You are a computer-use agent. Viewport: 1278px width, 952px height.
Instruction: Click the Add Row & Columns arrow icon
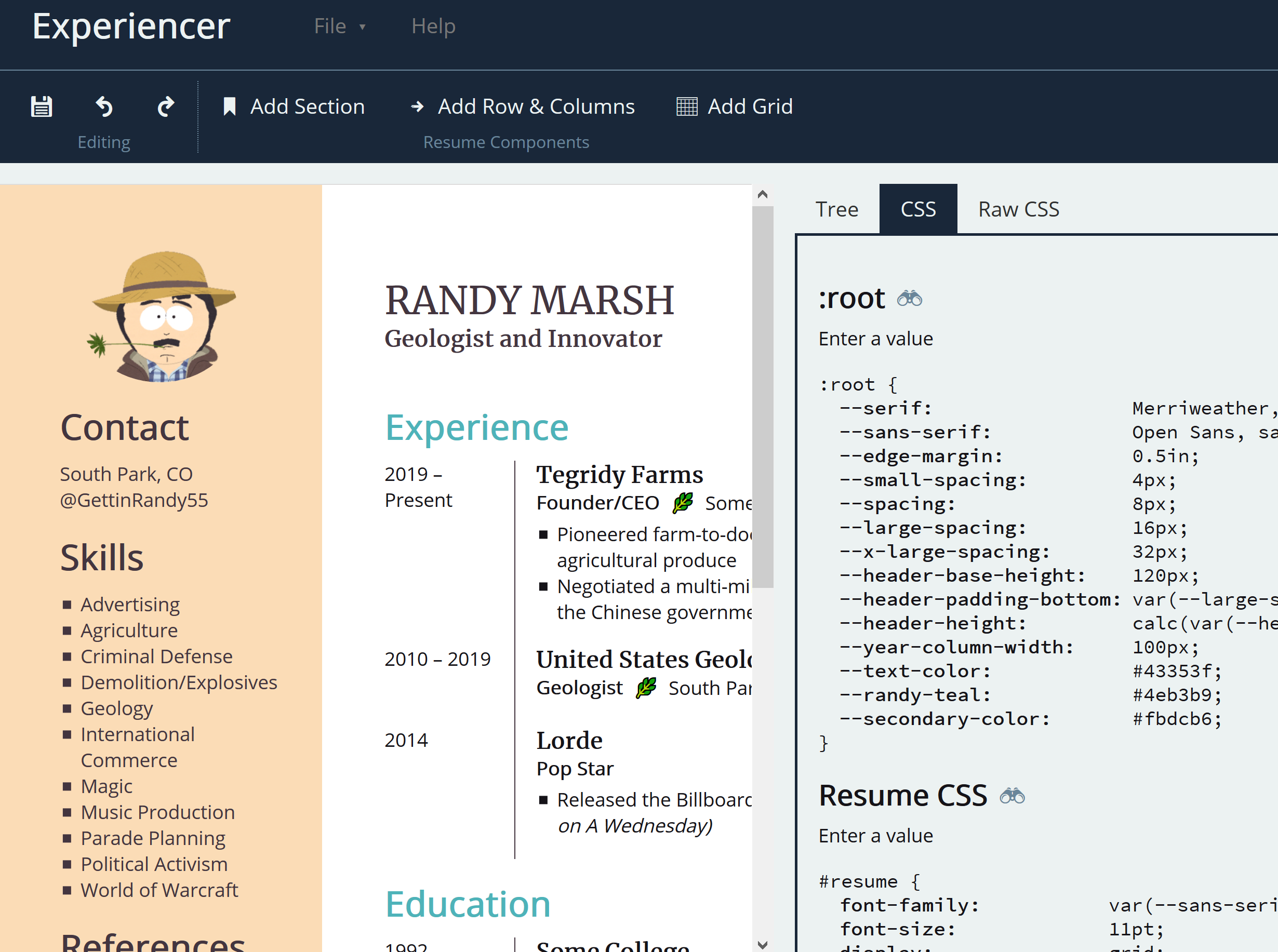[x=417, y=105]
